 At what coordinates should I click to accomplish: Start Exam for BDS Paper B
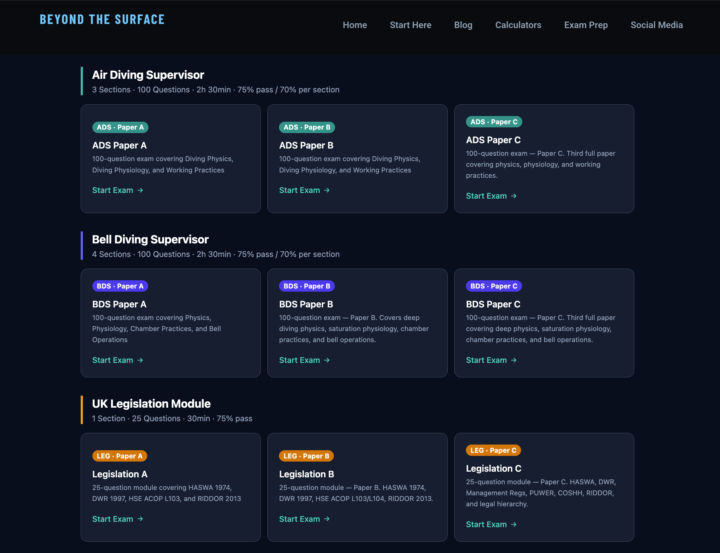304,360
